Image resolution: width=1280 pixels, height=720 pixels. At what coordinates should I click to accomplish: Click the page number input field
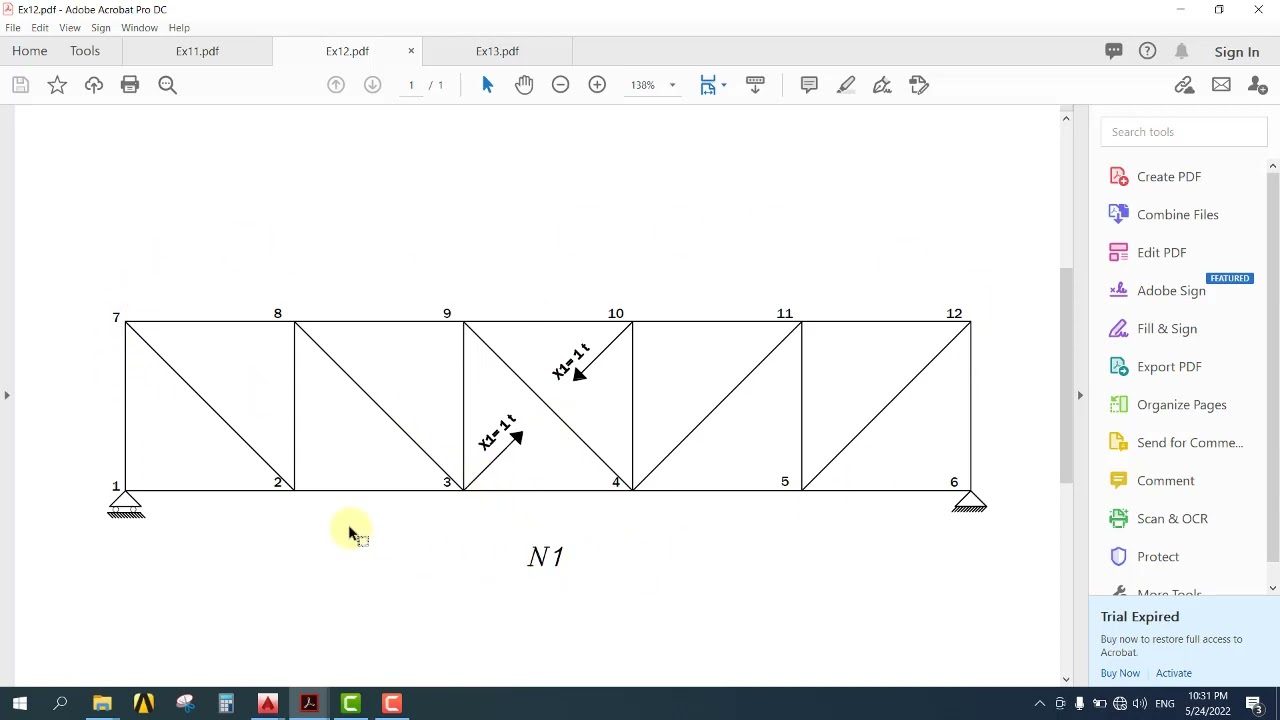click(411, 85)
